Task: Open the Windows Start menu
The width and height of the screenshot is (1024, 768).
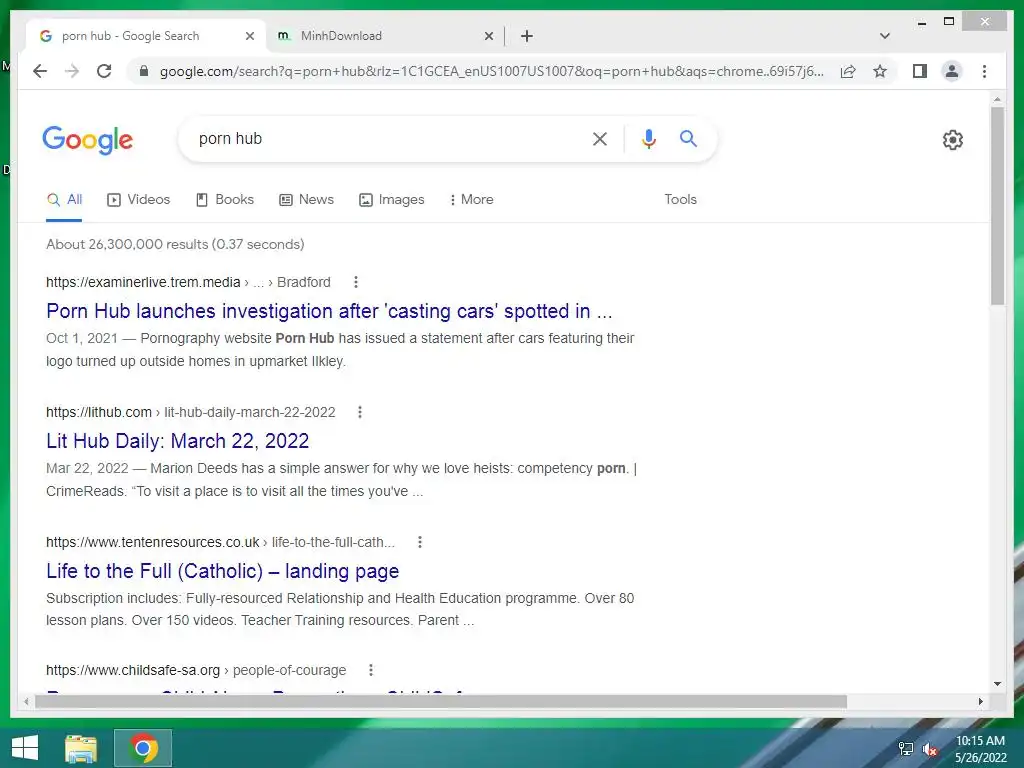Action: pyautogui.click(x=25, y=748)
